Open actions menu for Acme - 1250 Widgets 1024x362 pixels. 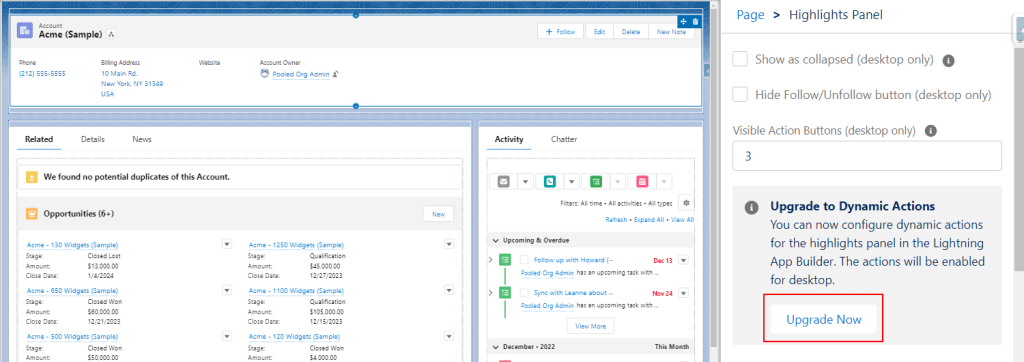point(449,244)
